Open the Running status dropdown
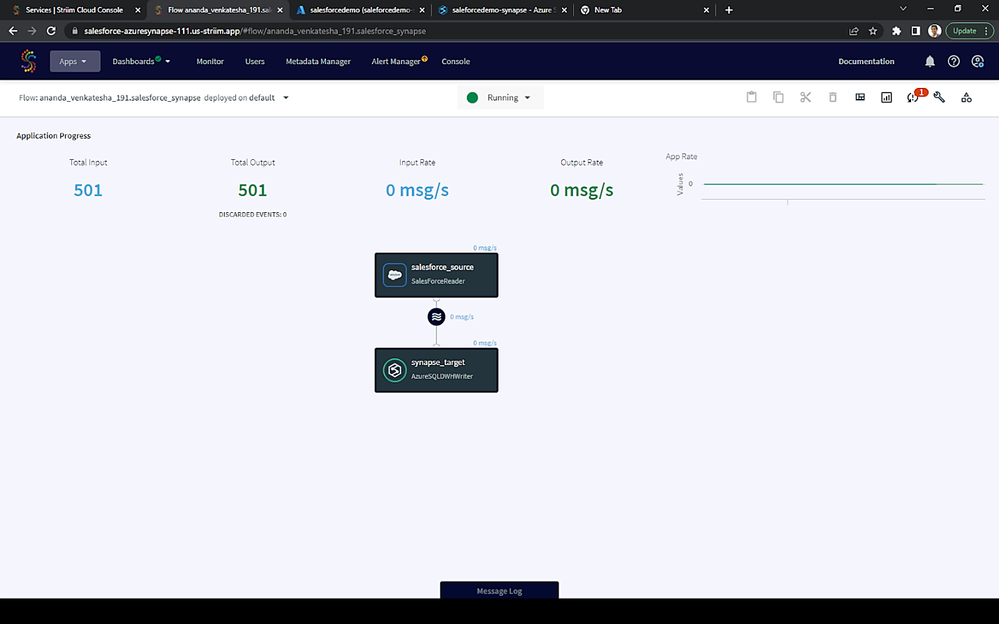The image size is (999, 624). [500, 98]
